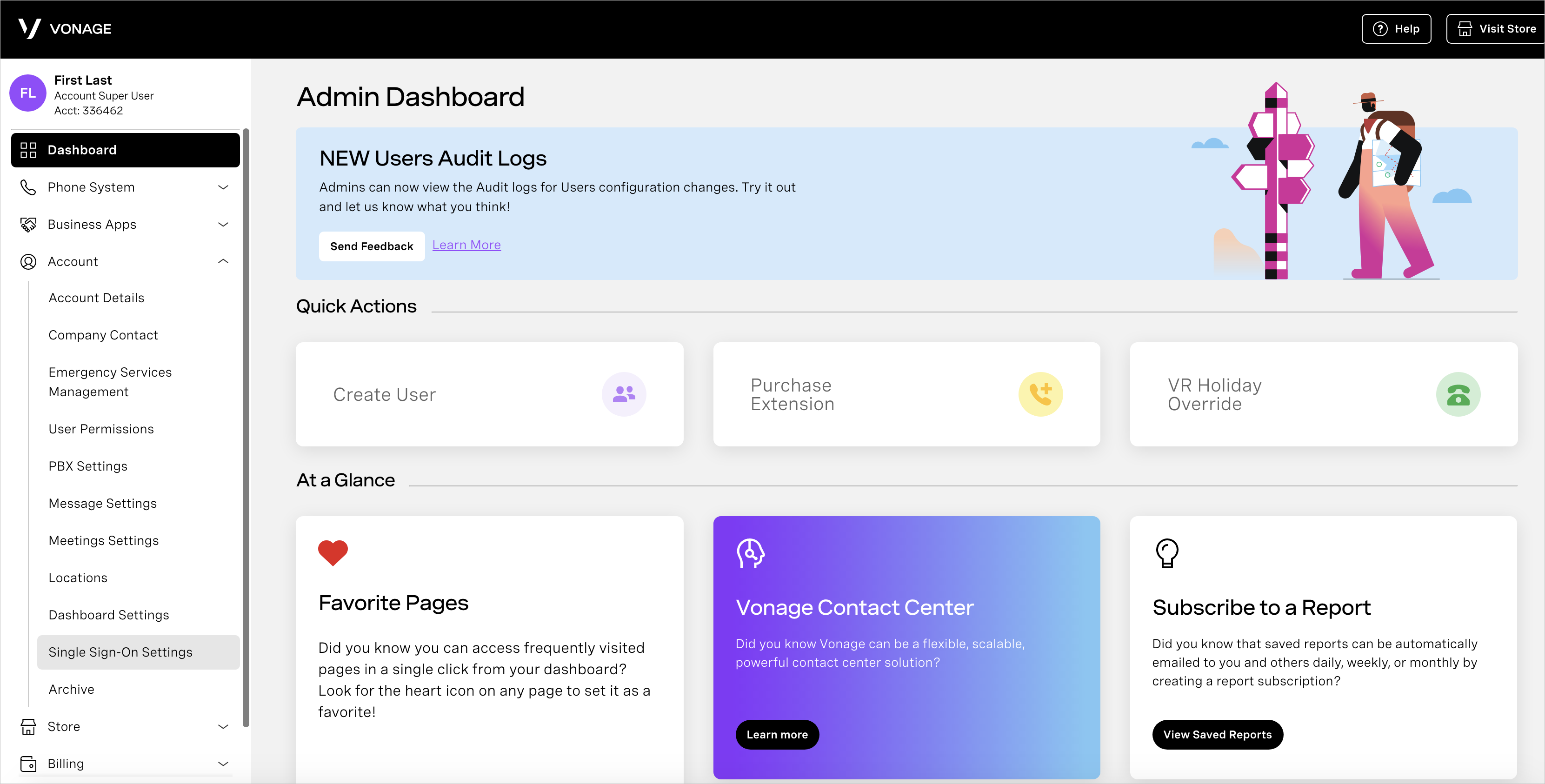1545x784 pixels.
Task: Click the Account Details menu item
Action: click(x=97, y=297)
